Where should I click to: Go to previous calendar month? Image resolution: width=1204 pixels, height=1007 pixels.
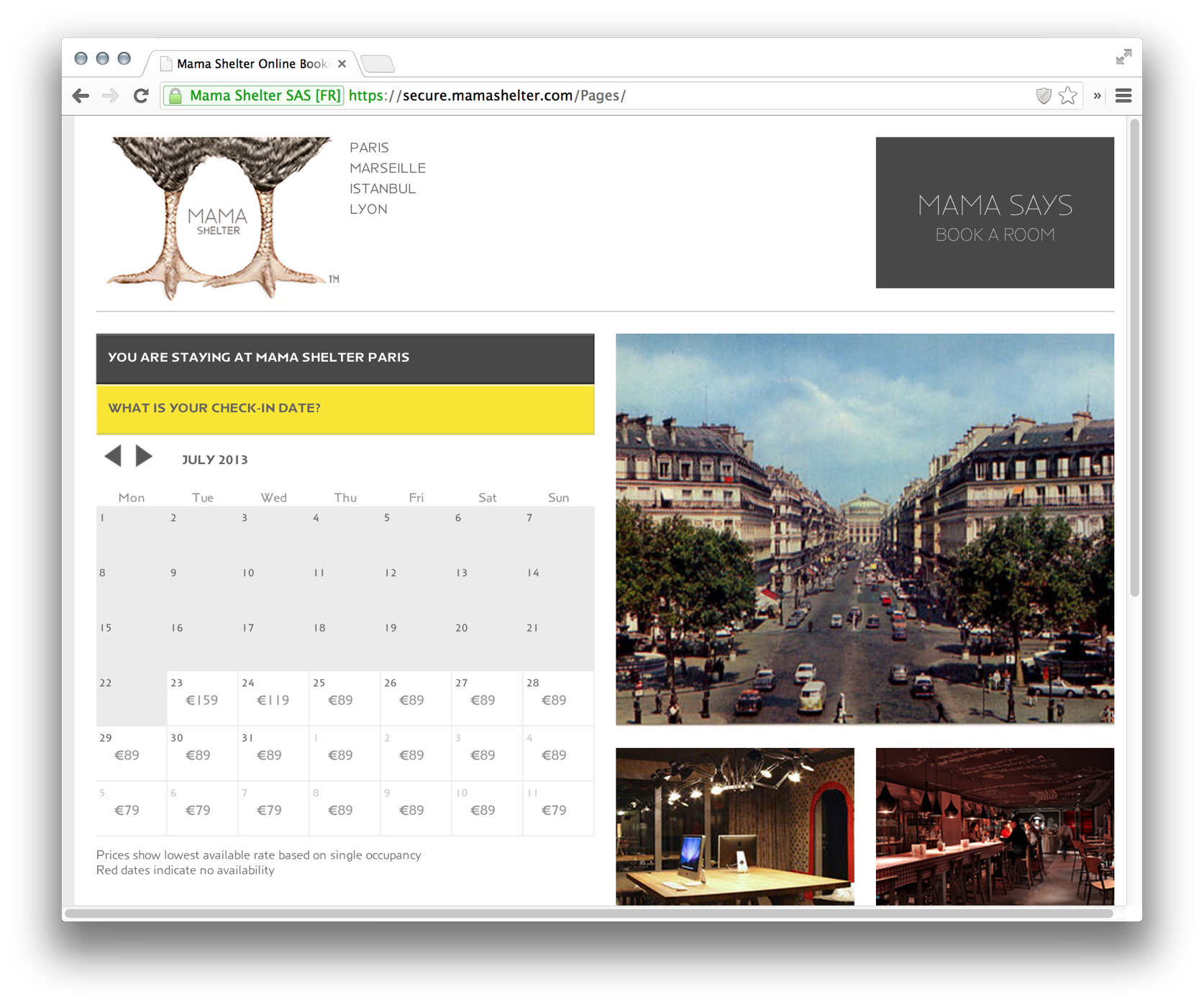click(113, 456)
